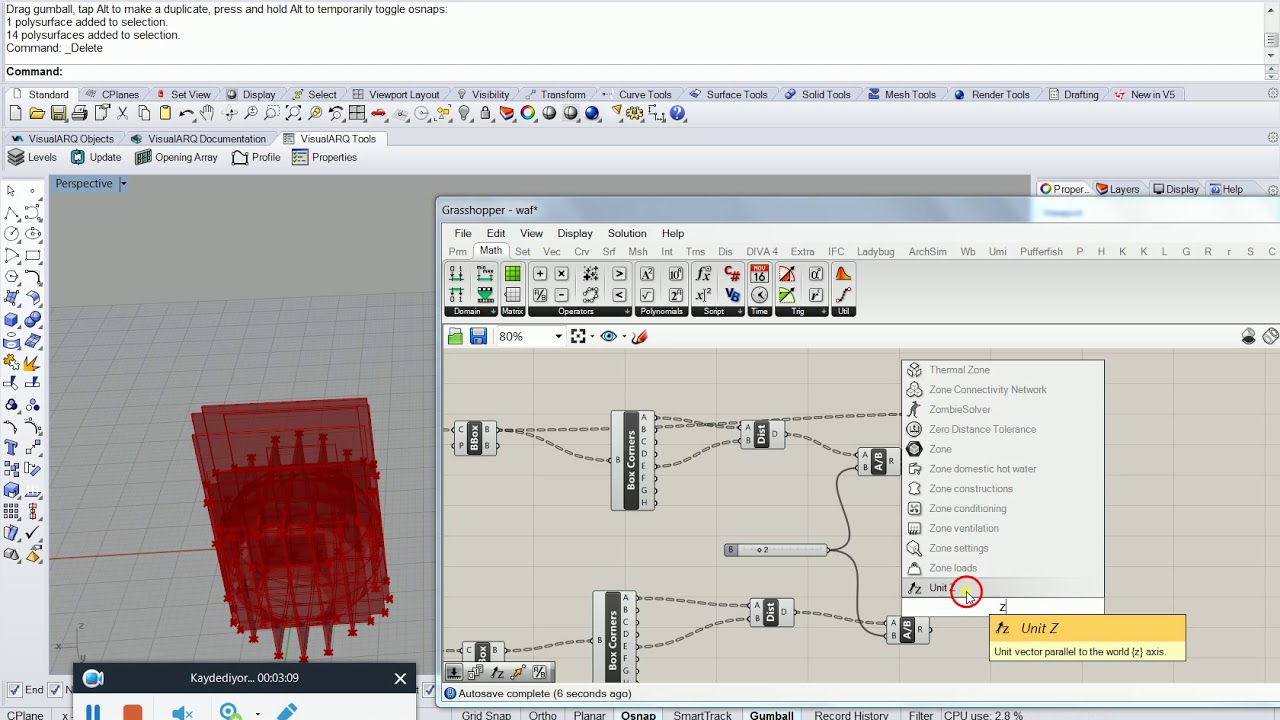The image size is (1280, 720).
Task: Click the Addition operator component icon
Action: 540,274
